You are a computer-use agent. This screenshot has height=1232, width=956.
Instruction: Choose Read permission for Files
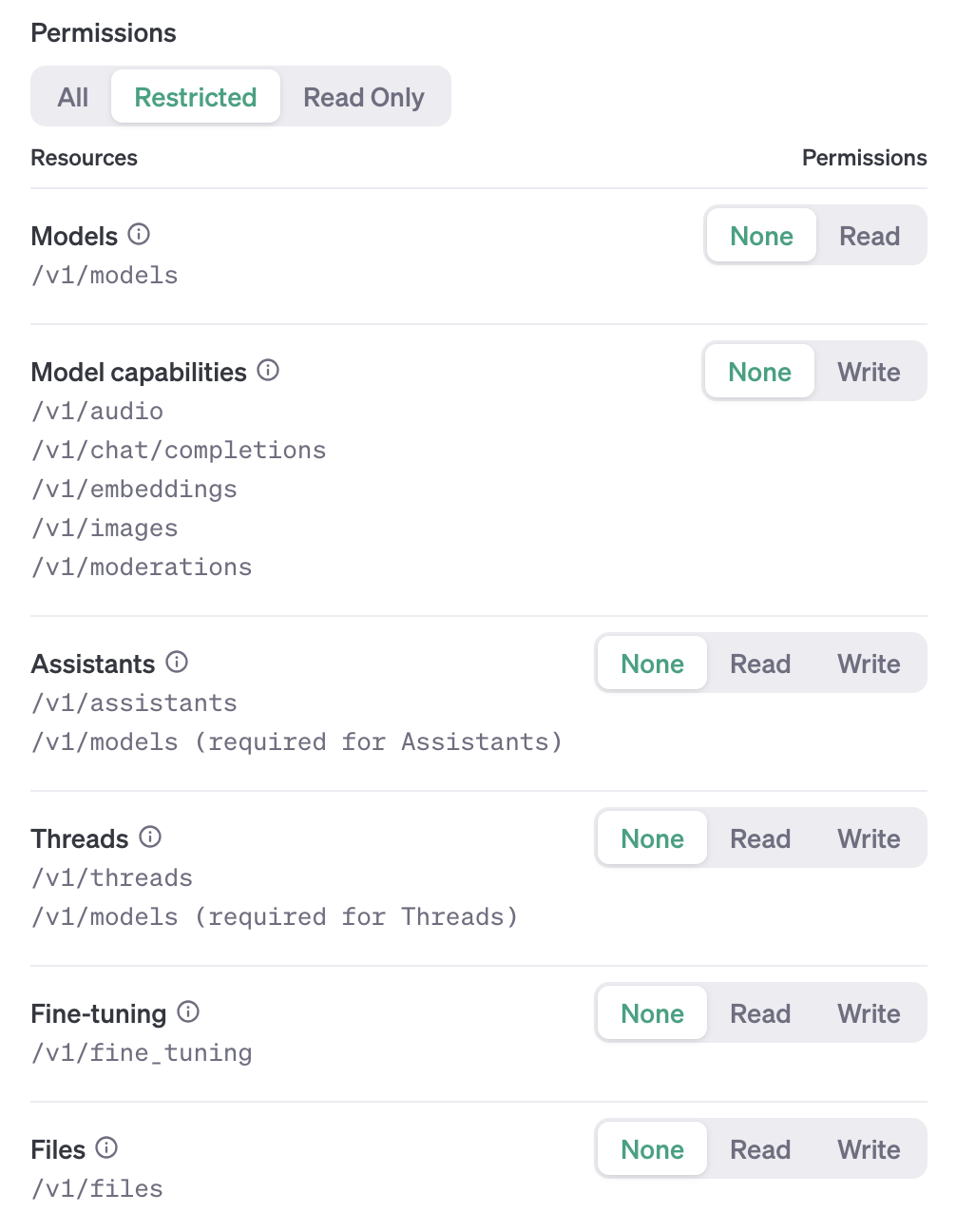(x=759, y=1149)
